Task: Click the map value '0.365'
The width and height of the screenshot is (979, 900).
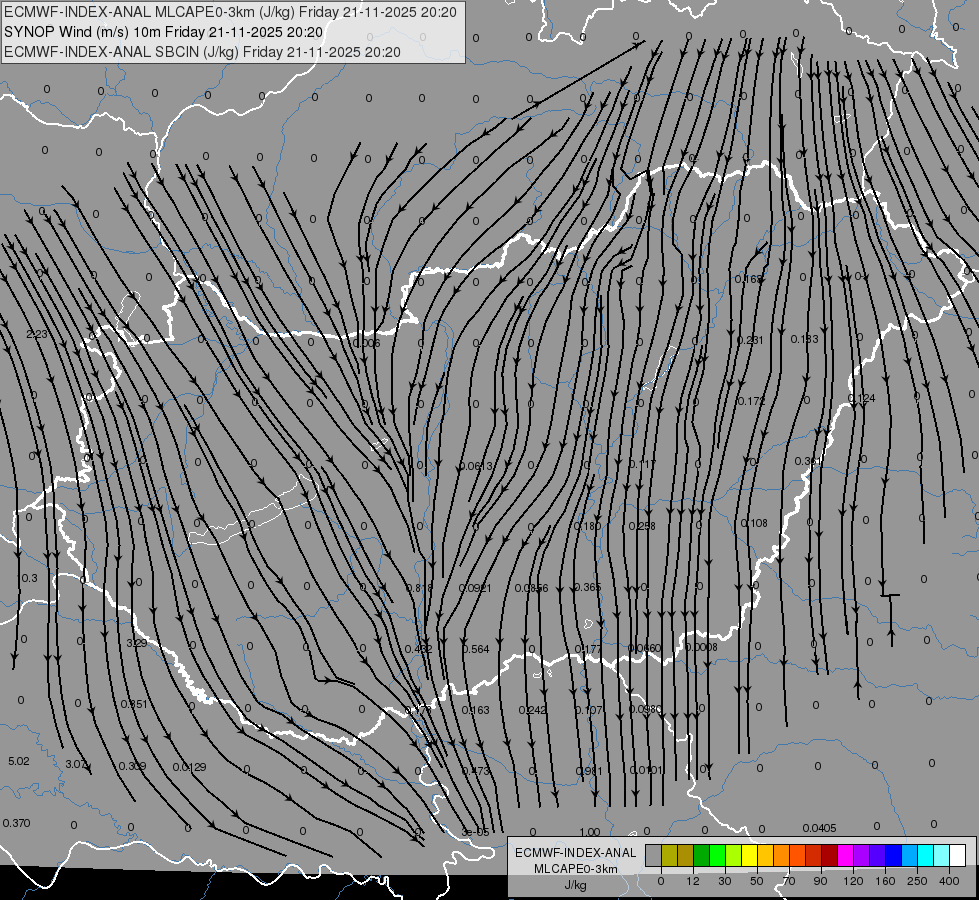Action: (588, 587)
